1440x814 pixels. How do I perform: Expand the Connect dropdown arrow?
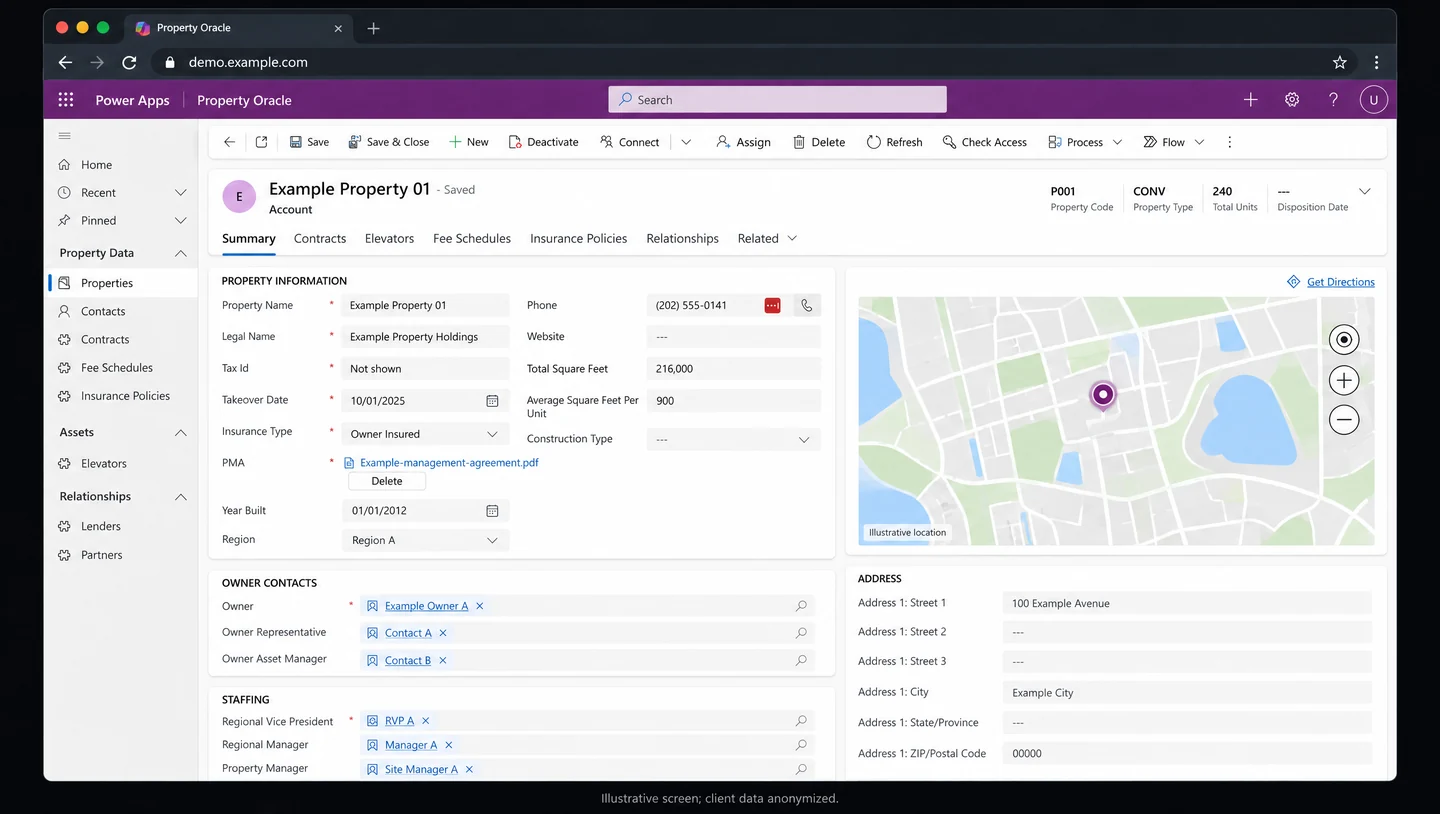(686, 142)
